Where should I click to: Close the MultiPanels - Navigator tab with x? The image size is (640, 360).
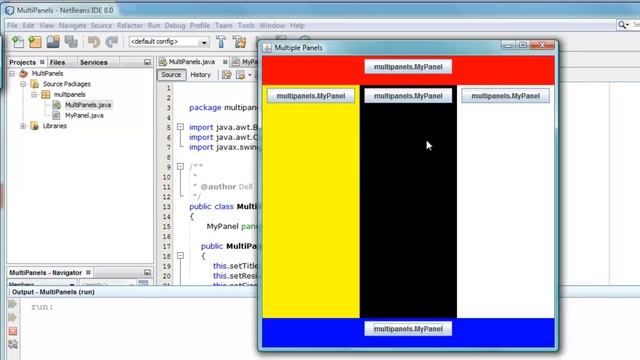click(88, 272)
